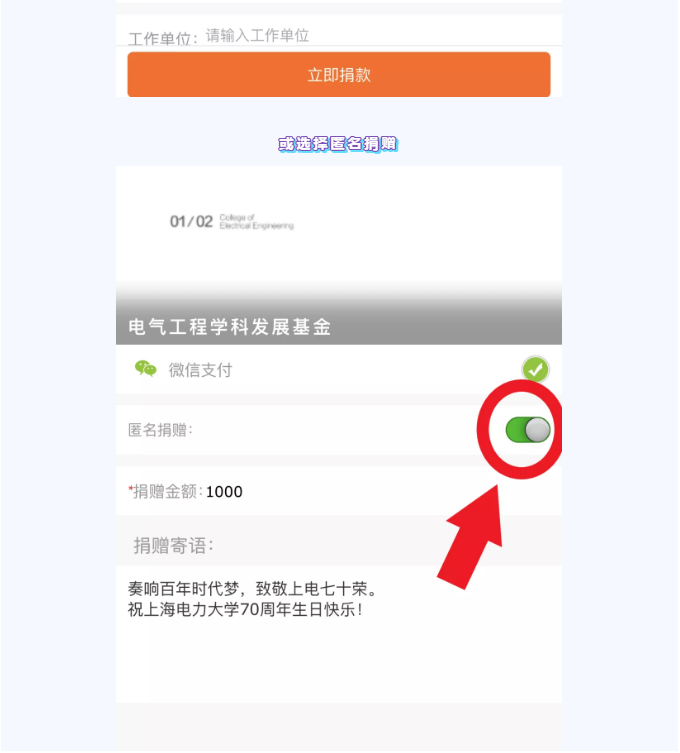Click the 捐赠寄语 section label

coord(173,546)
